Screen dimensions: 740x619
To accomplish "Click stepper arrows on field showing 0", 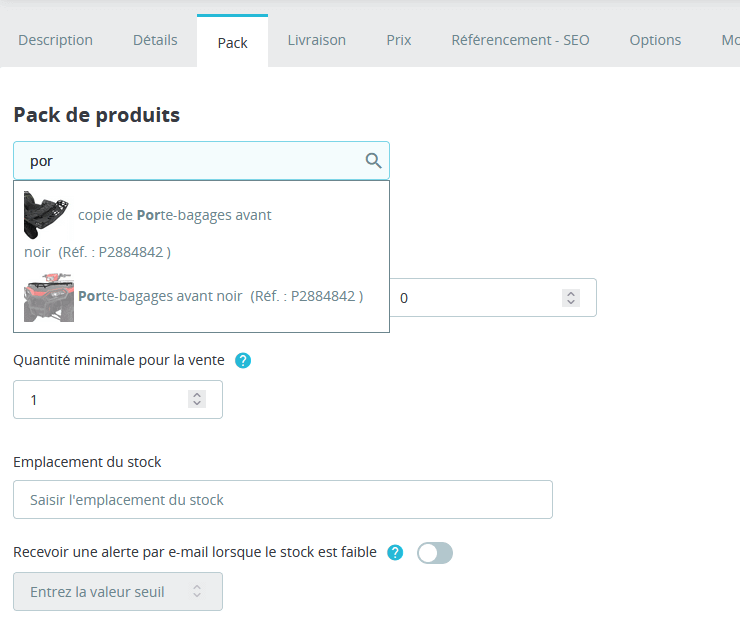I will [571, 298].
